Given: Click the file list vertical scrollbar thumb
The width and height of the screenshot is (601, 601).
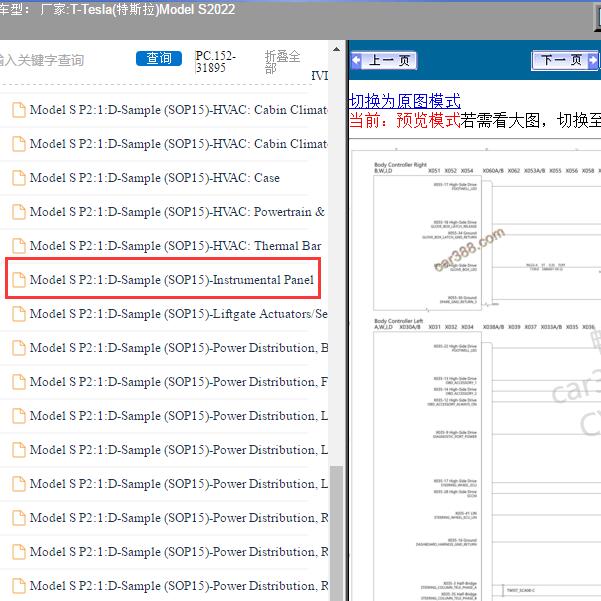Looking at the screenshot, I should tap(336, 533).
